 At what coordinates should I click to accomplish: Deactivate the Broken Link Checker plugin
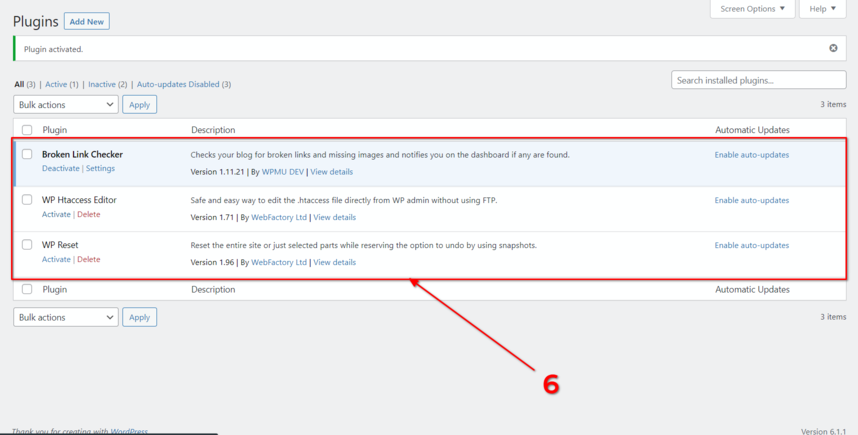[61, 169]
